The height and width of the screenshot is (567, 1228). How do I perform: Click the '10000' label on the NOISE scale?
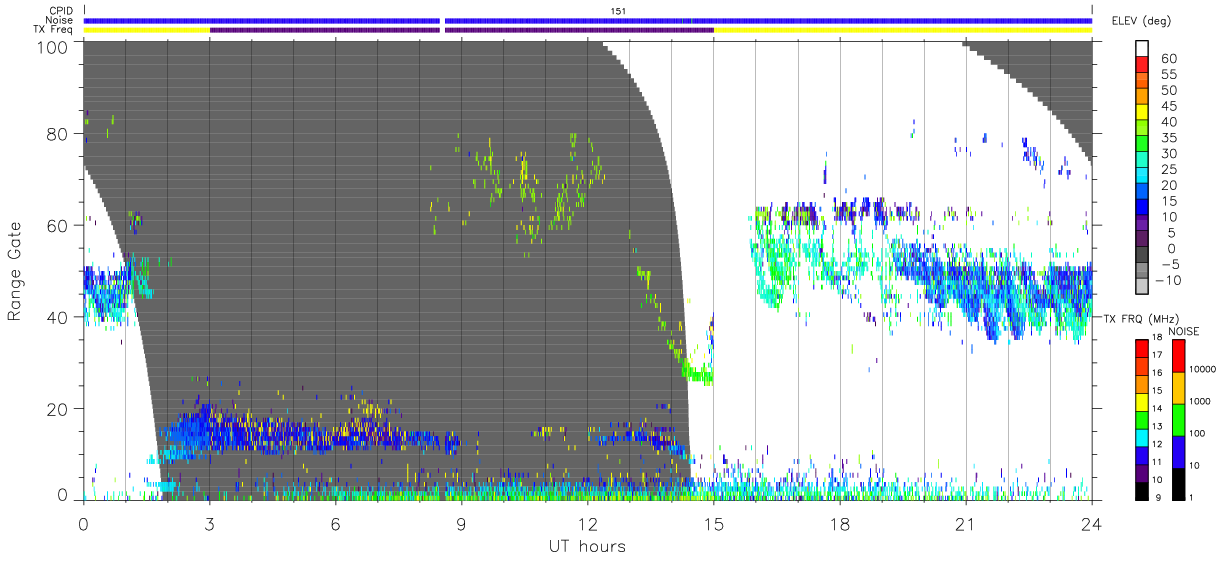(x=1203, y=369)
